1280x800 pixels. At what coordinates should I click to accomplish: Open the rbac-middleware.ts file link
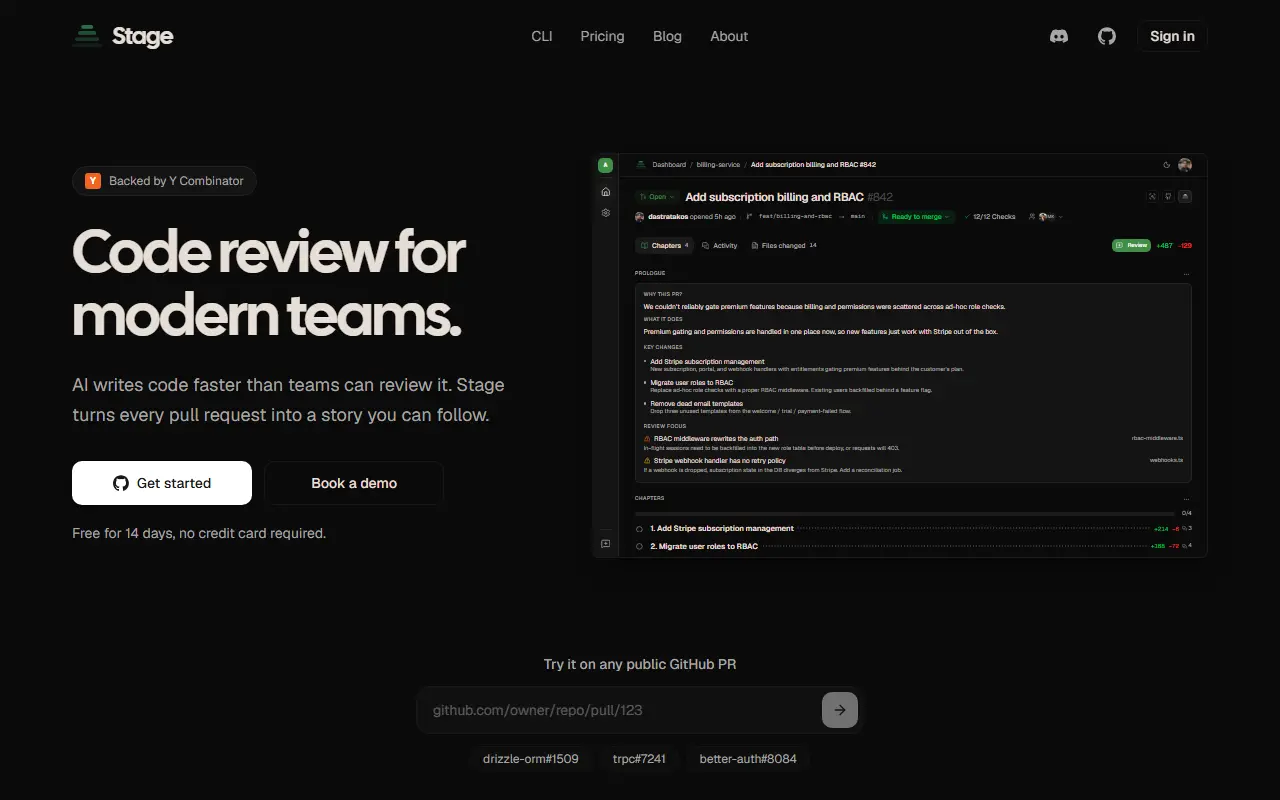[x=1157, y=438]
